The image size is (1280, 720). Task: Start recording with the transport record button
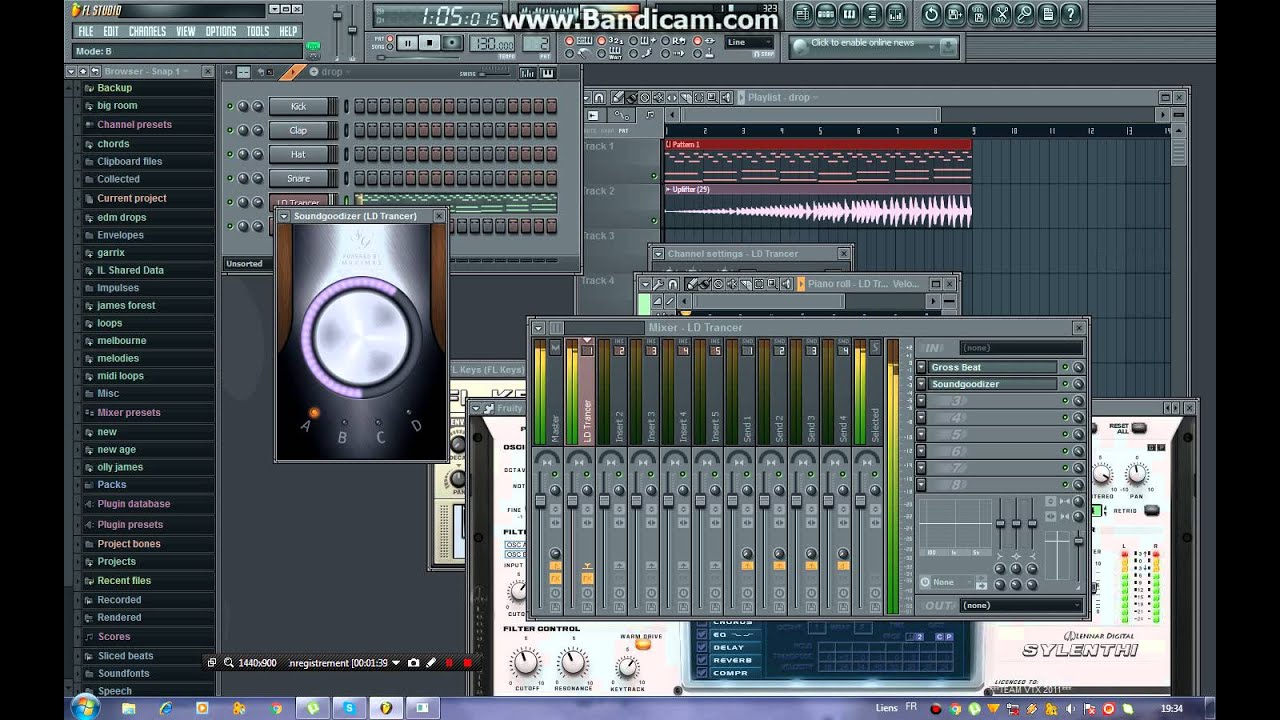point(452,43)
